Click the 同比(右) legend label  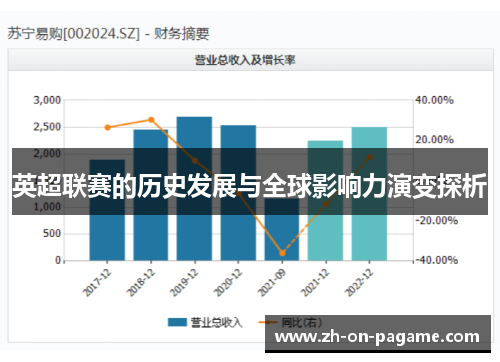click(302, 322)
